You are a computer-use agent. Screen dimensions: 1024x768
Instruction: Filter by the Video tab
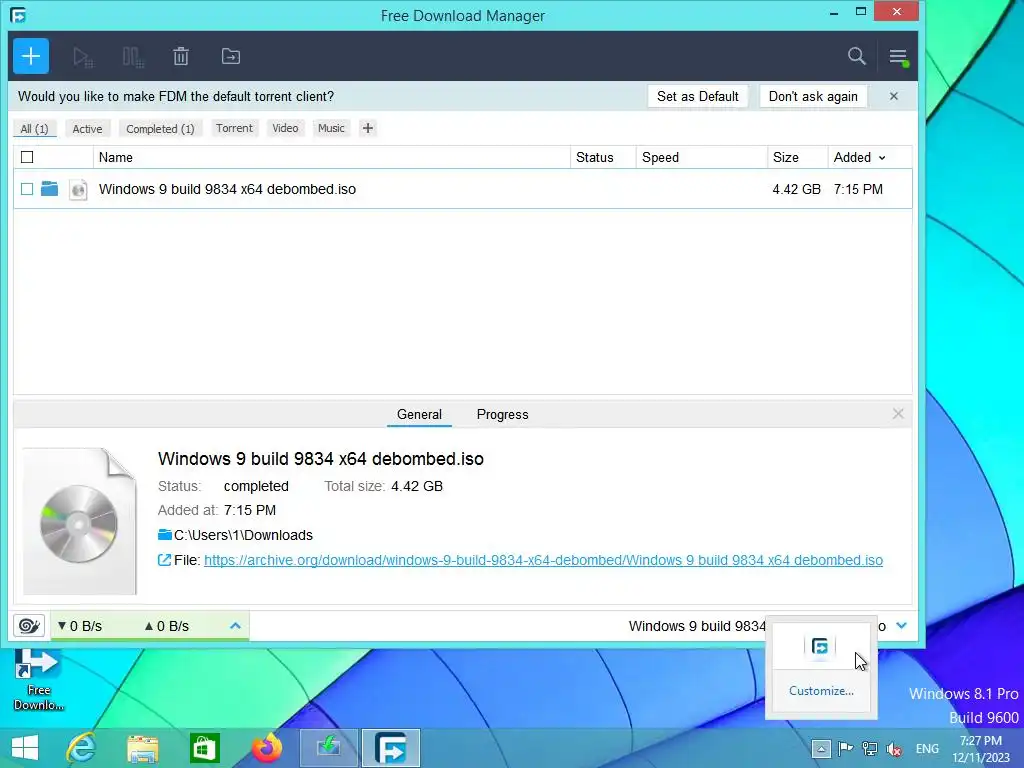285,128
